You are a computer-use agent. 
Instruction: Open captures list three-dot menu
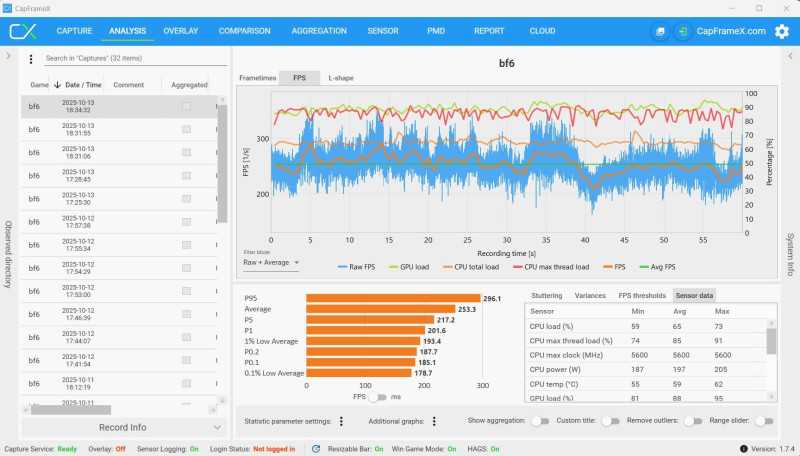31,59
